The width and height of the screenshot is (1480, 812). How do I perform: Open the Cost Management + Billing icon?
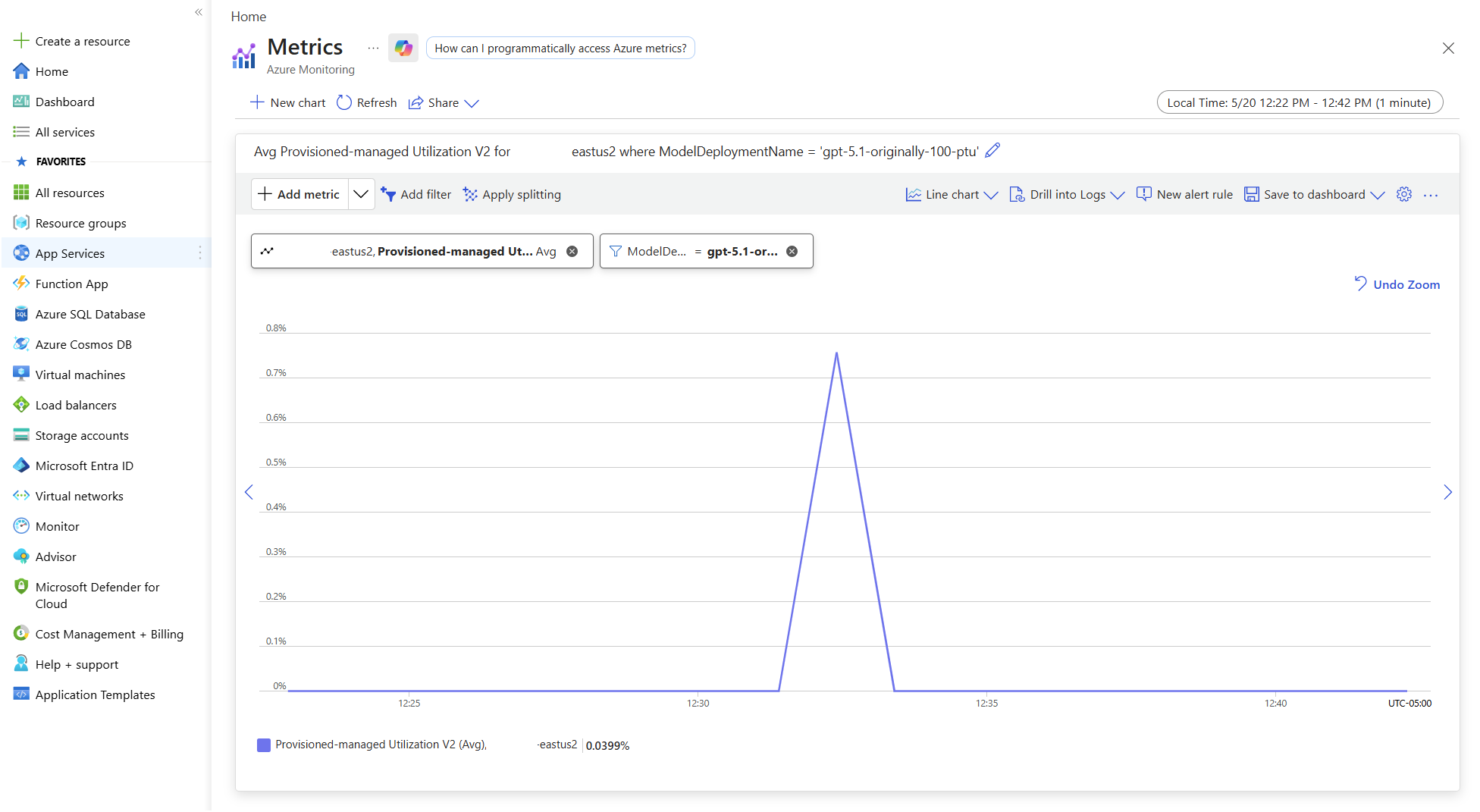[x=21, y=634]
